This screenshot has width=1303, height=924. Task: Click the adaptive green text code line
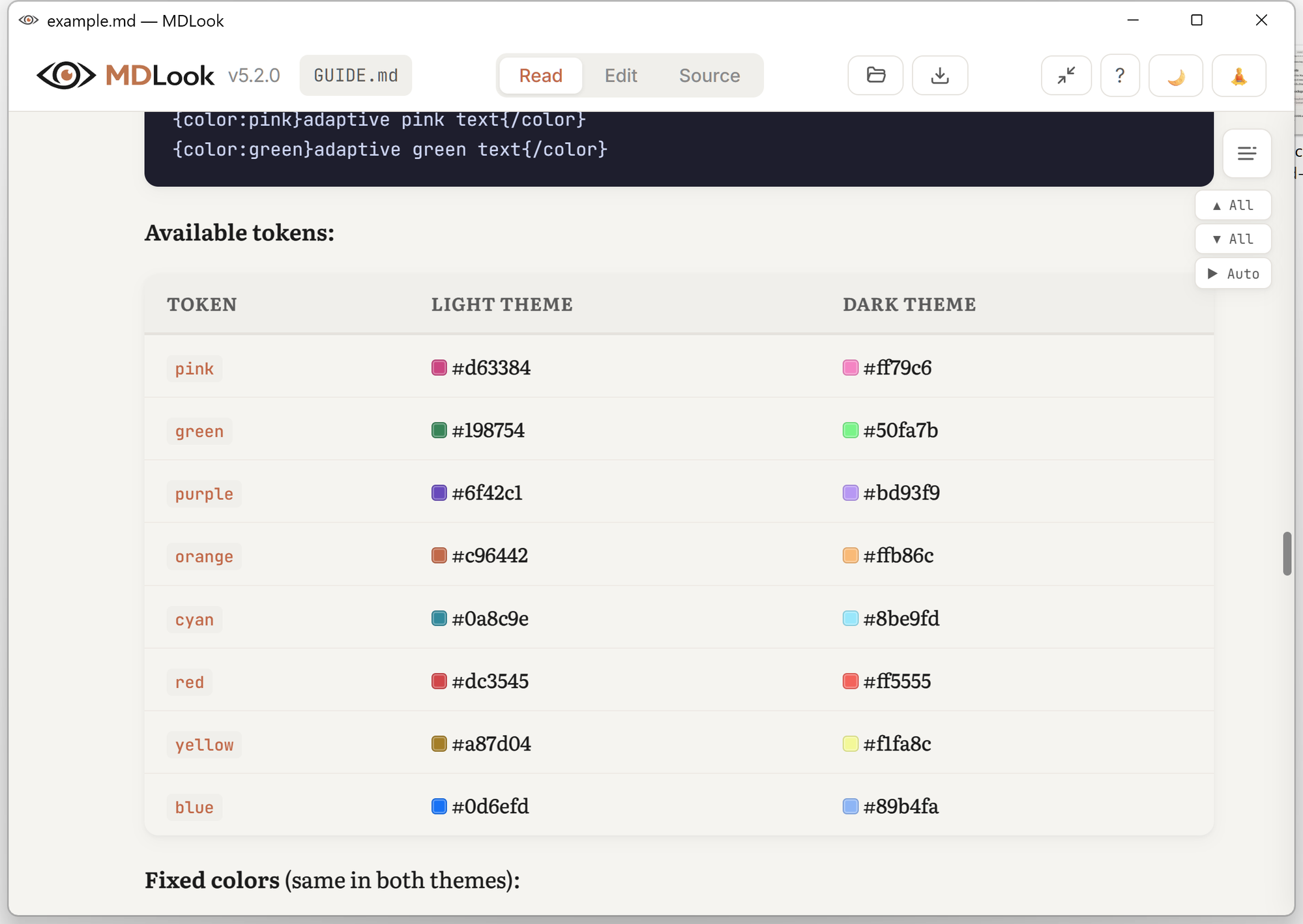coord(390,149)
